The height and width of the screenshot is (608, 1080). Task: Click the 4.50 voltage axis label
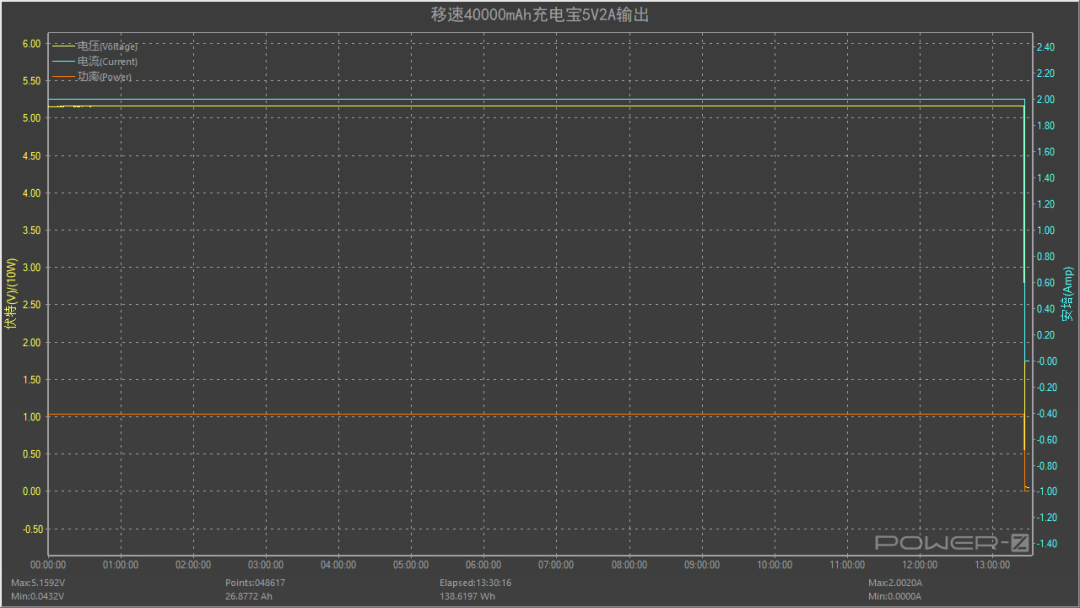32,156
